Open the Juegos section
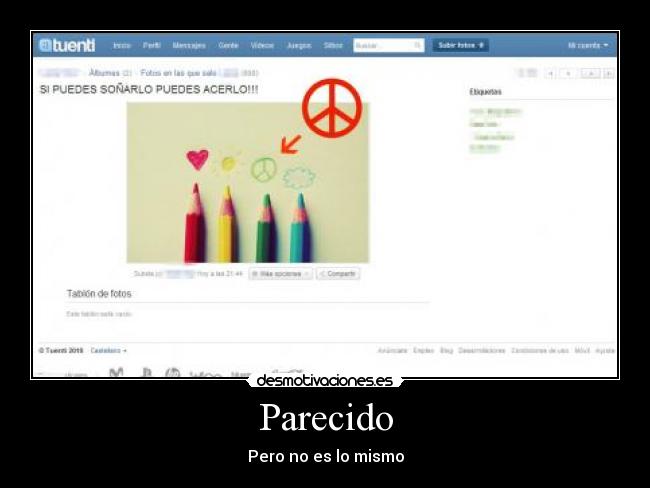This screenshot has height=488, width=650. coord(299,45)
